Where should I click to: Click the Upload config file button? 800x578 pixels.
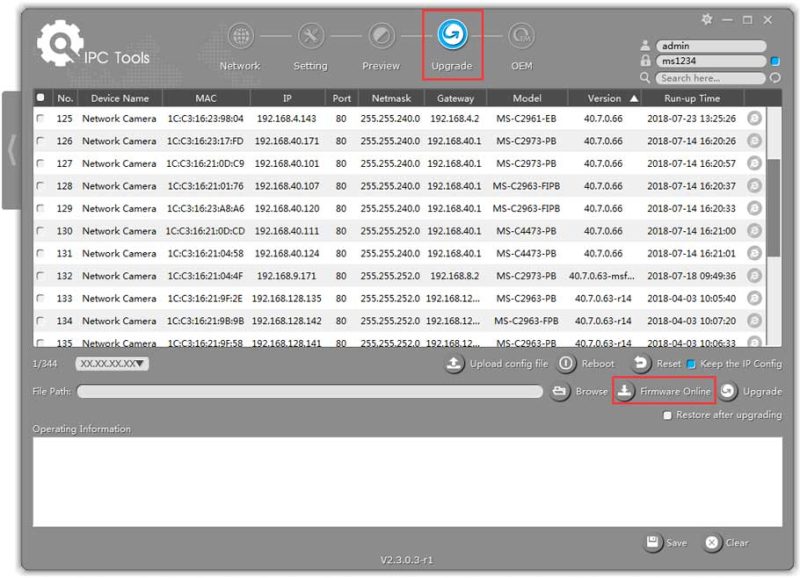[x=453, y=364]
